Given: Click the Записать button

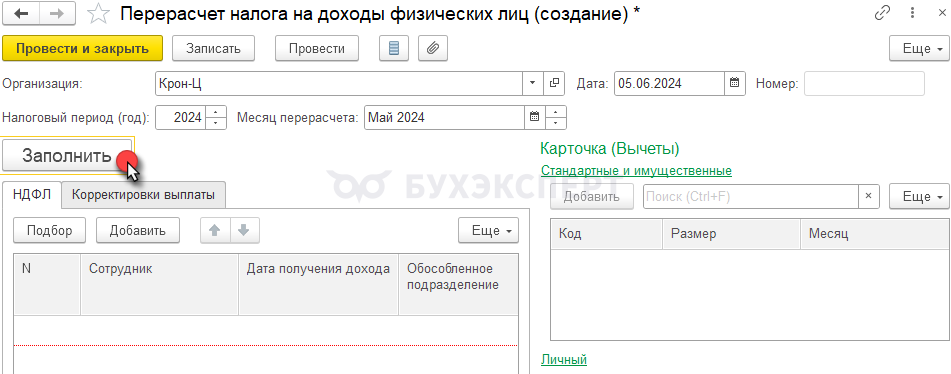Looking at the screenshot, I should click(x=213, y=48).
